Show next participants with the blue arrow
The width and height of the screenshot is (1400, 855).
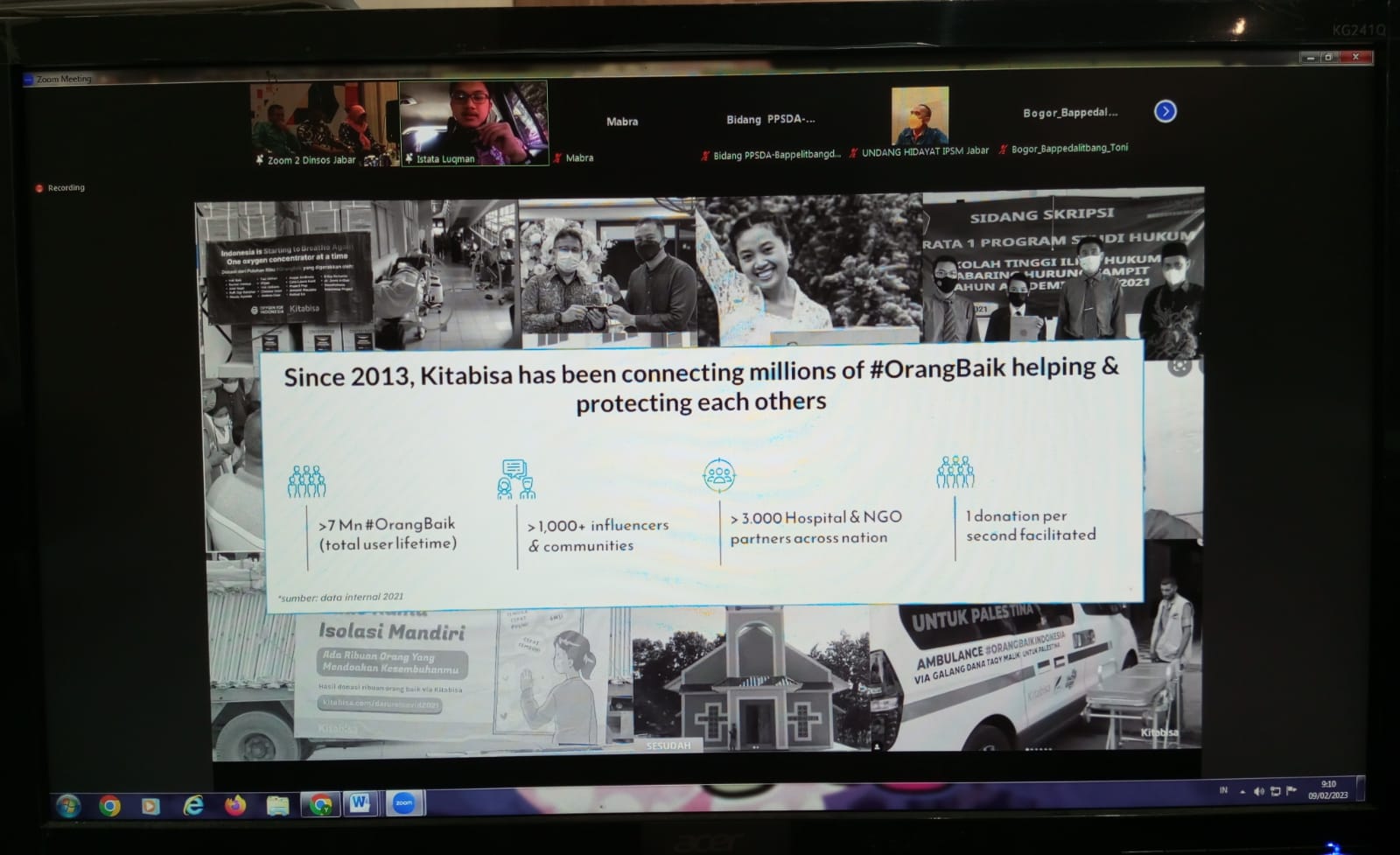1165,111
